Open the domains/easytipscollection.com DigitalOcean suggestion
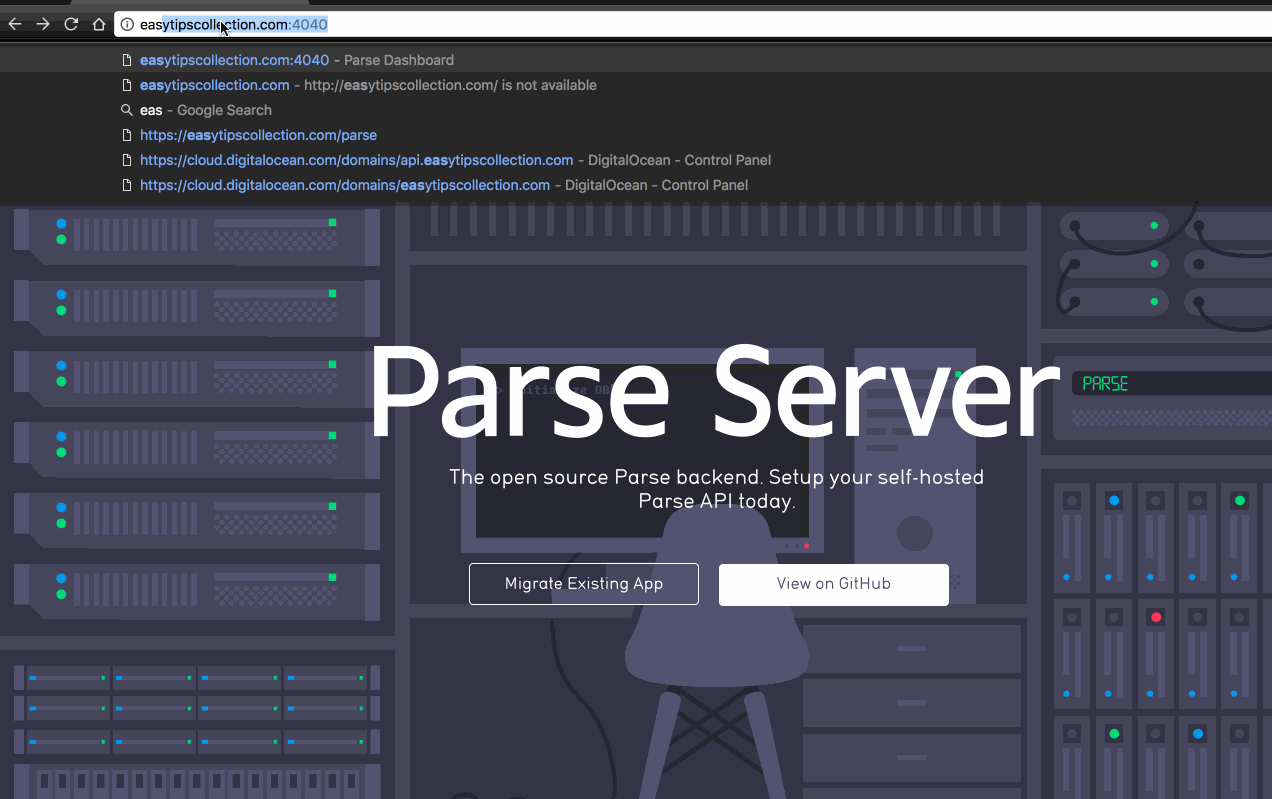The height and width of the screenshot is (799, 1272). [444, 185]
